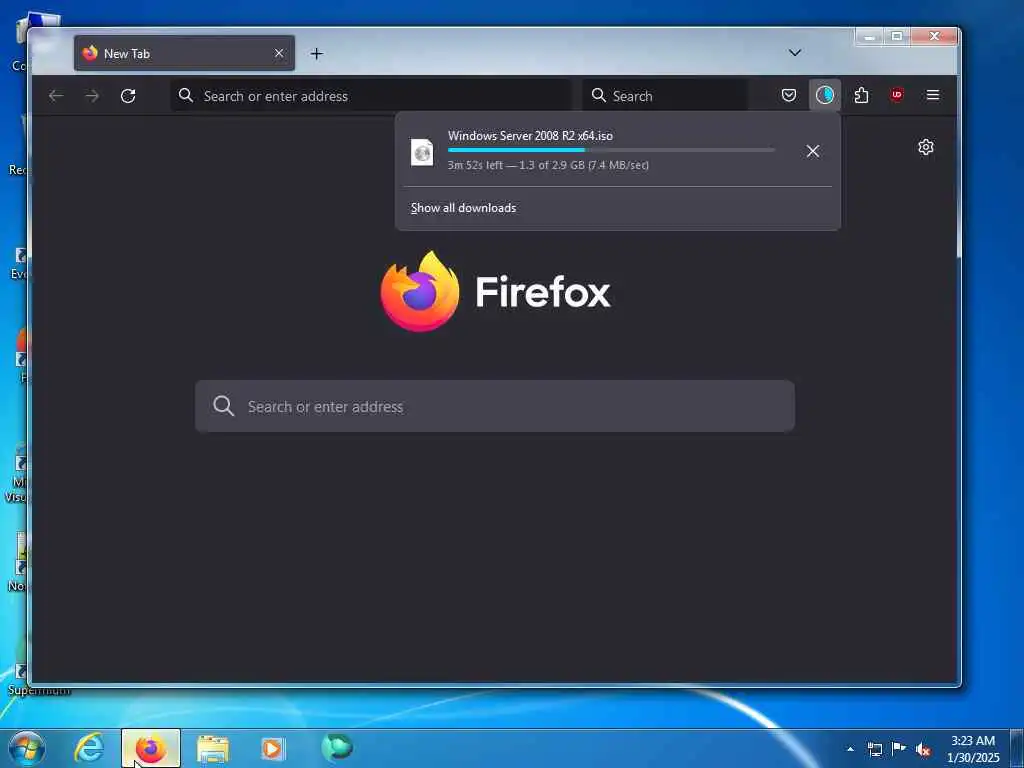Image resolution: width=1024 pixels, height=768 pixels.
Task: Click the forward navigation arrow
Action: coord(92,96)
